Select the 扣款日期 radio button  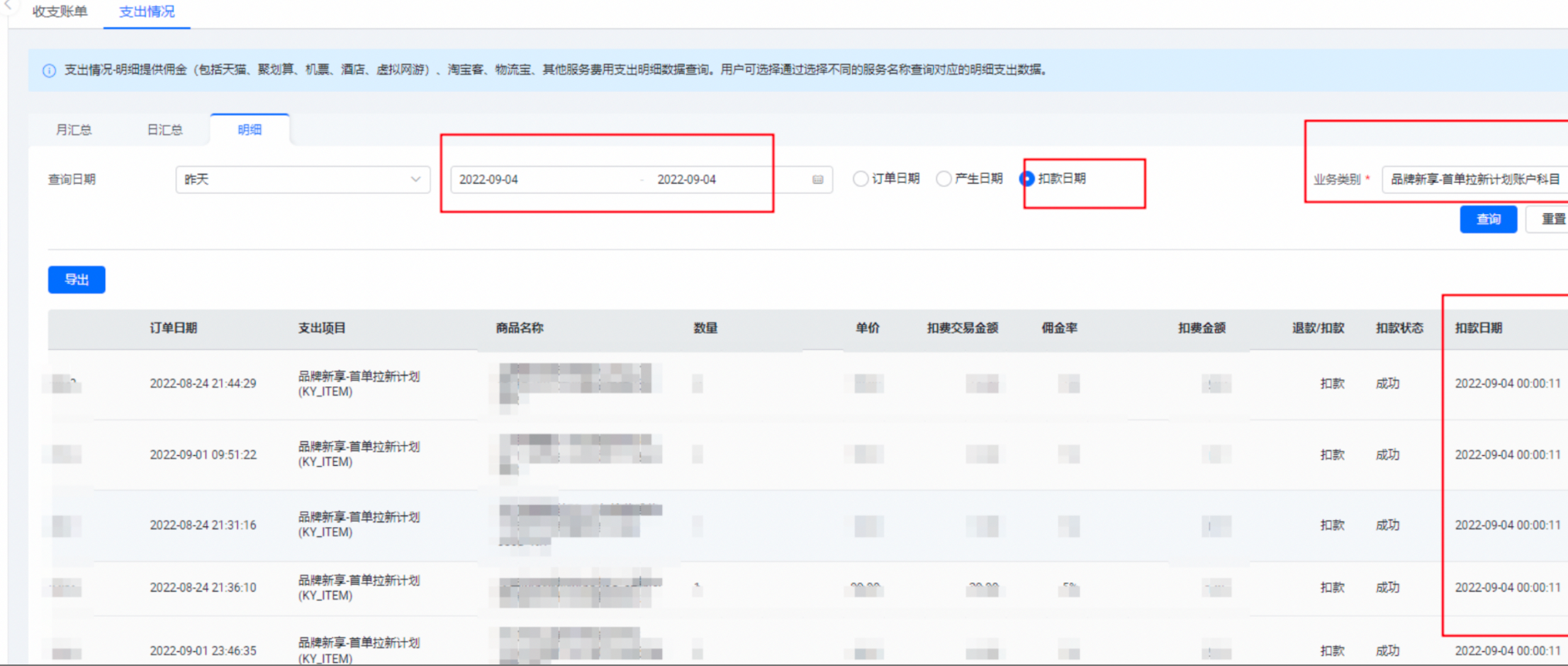(1027, 178)
